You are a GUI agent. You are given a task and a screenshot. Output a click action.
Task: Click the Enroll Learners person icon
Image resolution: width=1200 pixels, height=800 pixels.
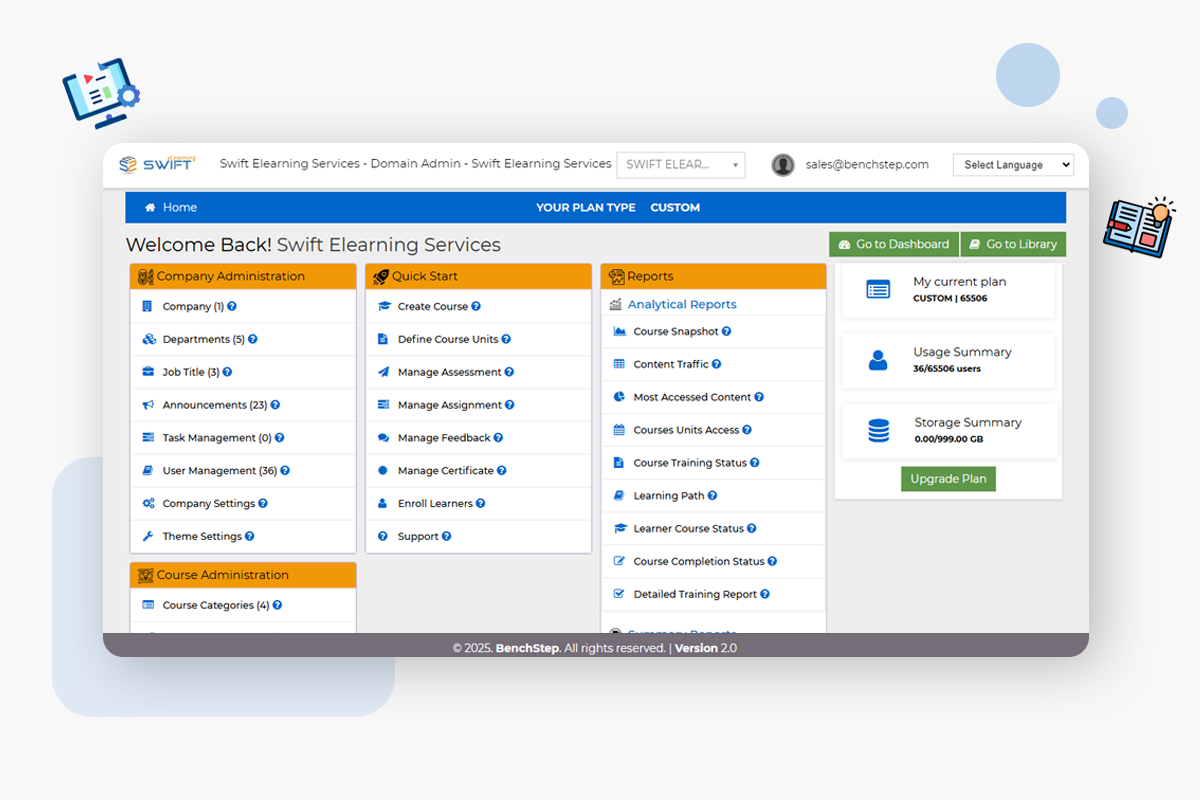click(x=383, y=504)
